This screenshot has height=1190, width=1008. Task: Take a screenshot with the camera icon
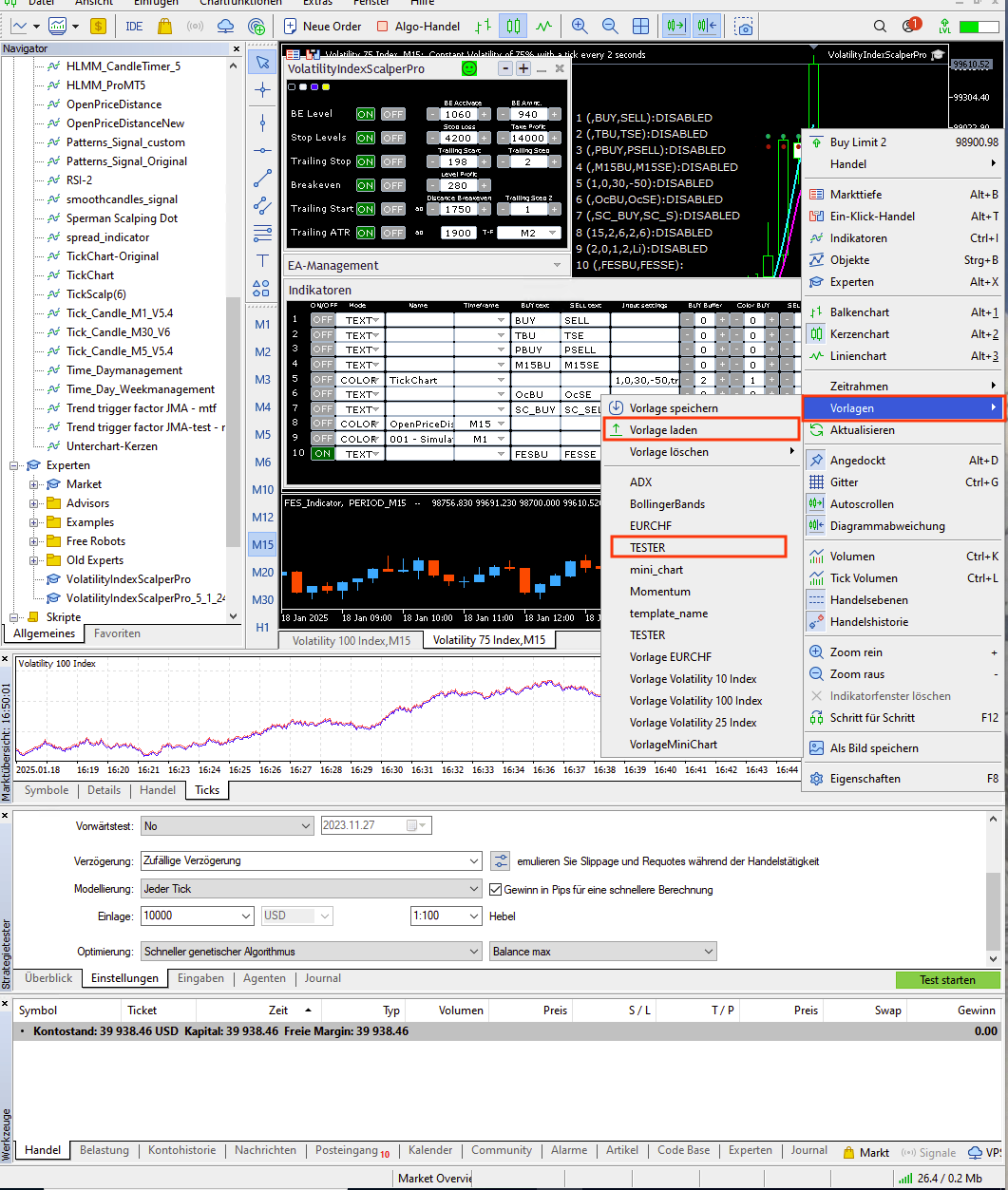pyautogui.click(x=746, y=27)
